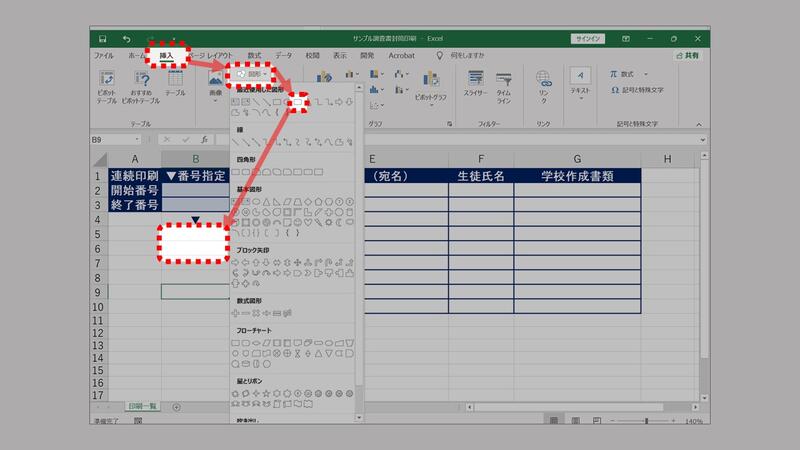Insert a Timeline (タイムライン)
Viewport: 800px width, 450px height.
tap(504, 87)
